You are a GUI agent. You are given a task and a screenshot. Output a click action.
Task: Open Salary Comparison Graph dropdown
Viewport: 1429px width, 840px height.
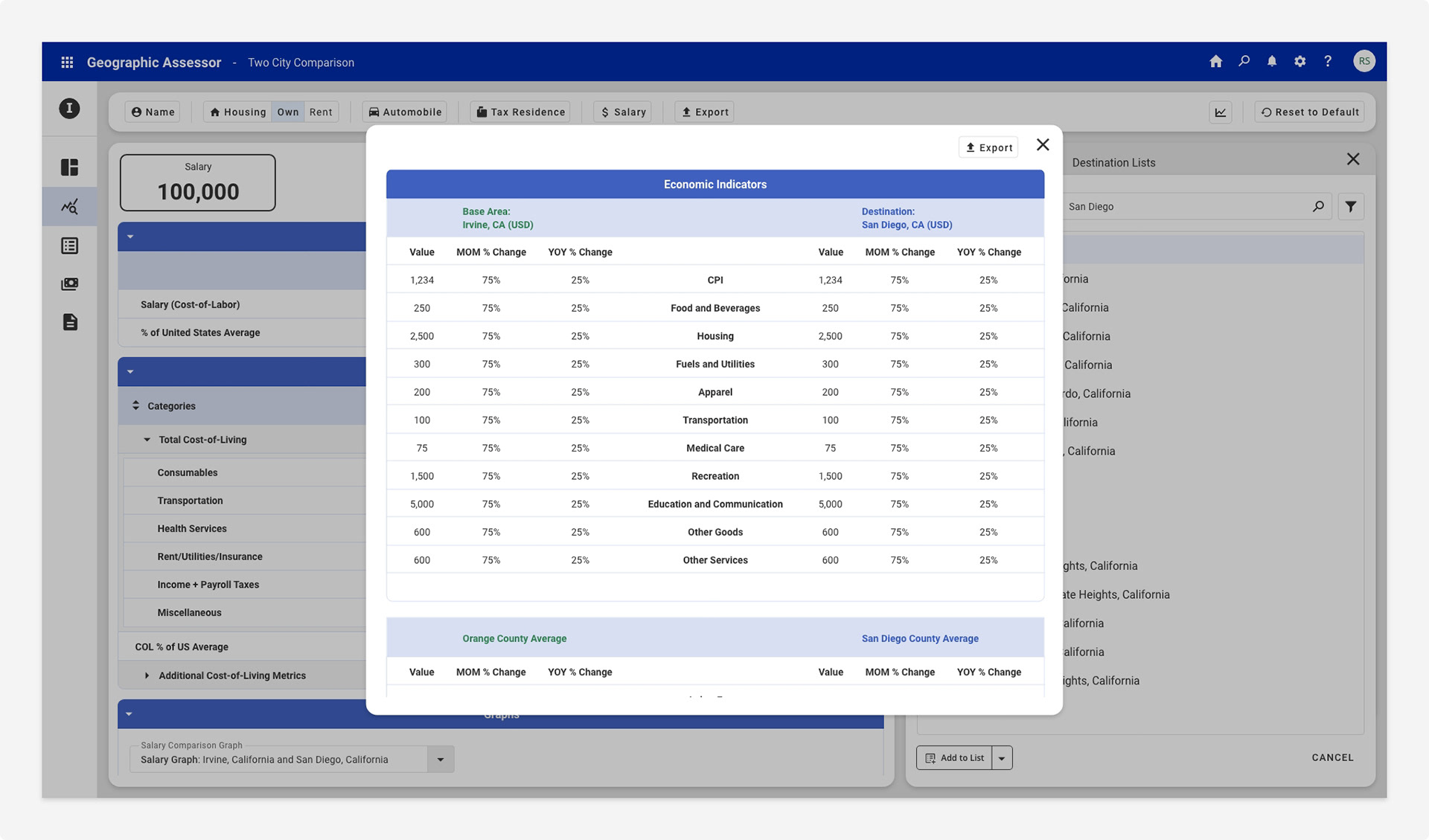point(440,760)
